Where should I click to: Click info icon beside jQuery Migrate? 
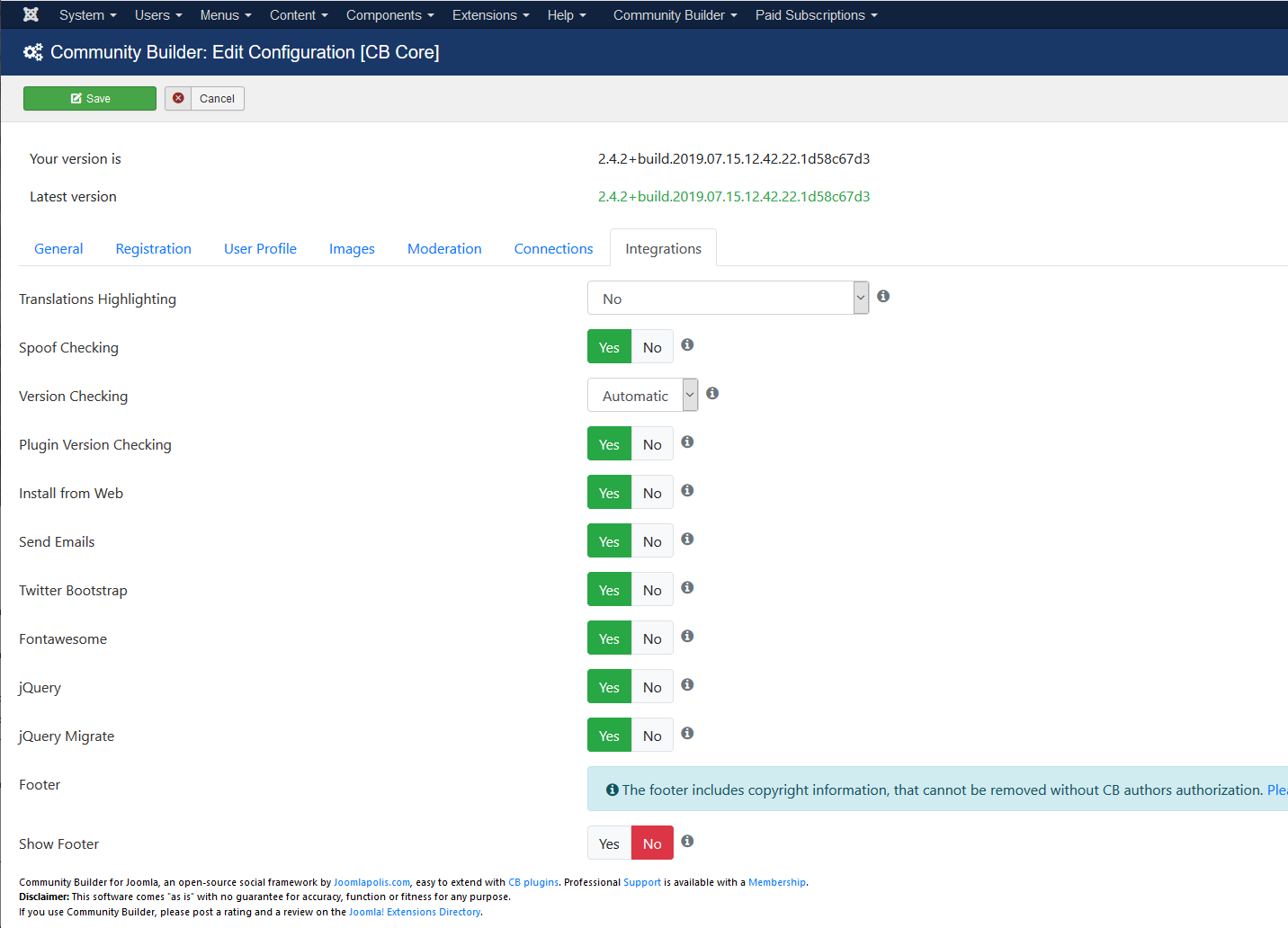coord(687,733)
